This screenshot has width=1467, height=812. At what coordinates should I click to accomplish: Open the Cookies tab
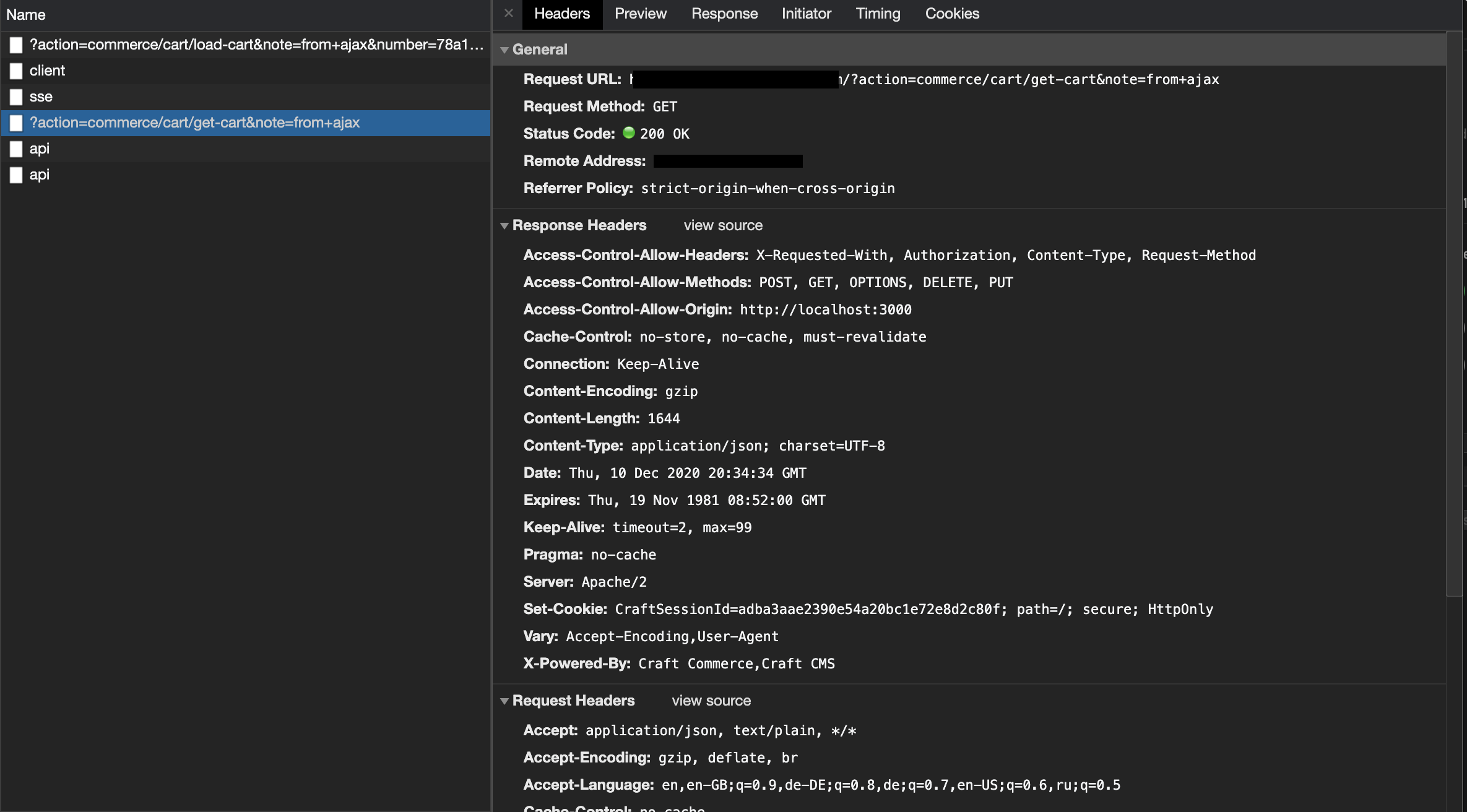[952, 14]
